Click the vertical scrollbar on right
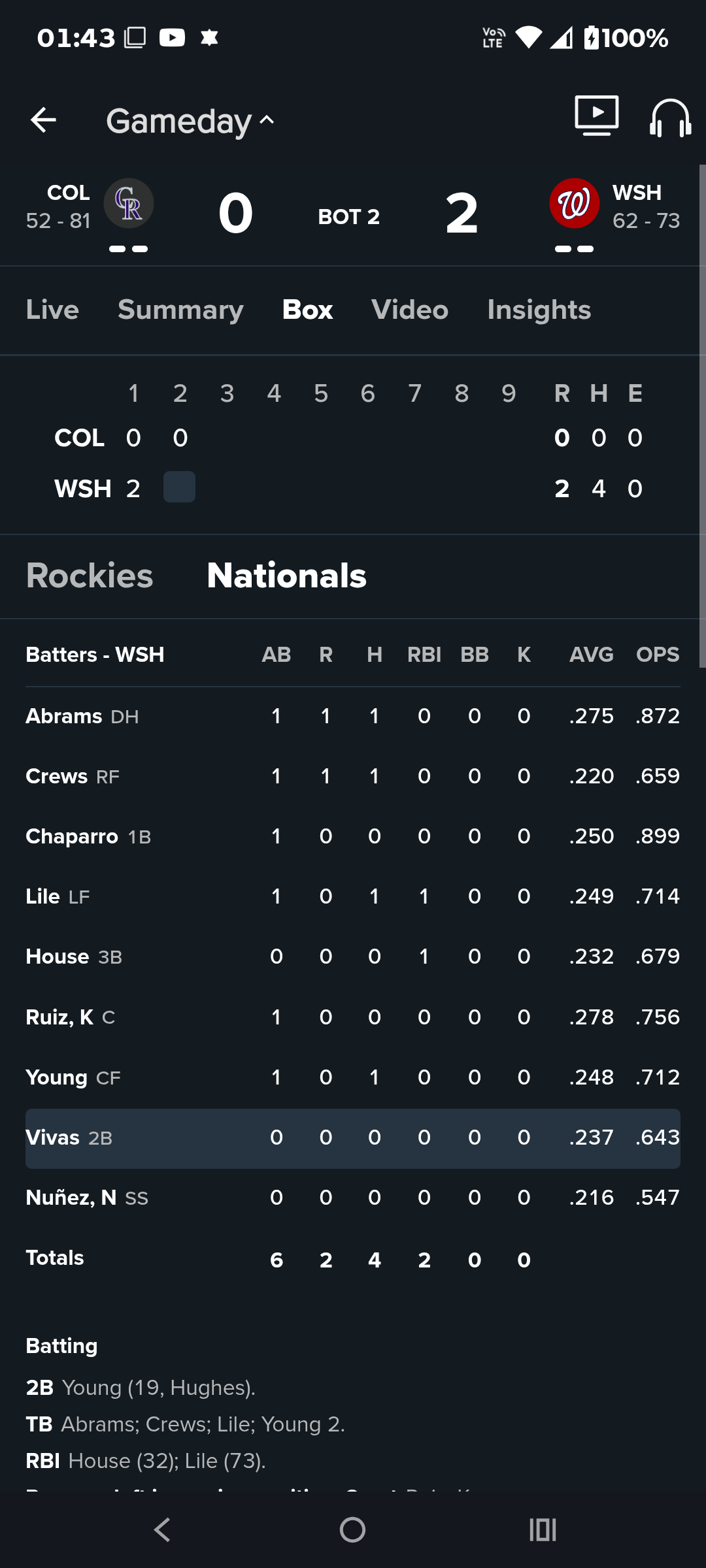This screenshot has height=1568, width=706. [x=702, y=416]
